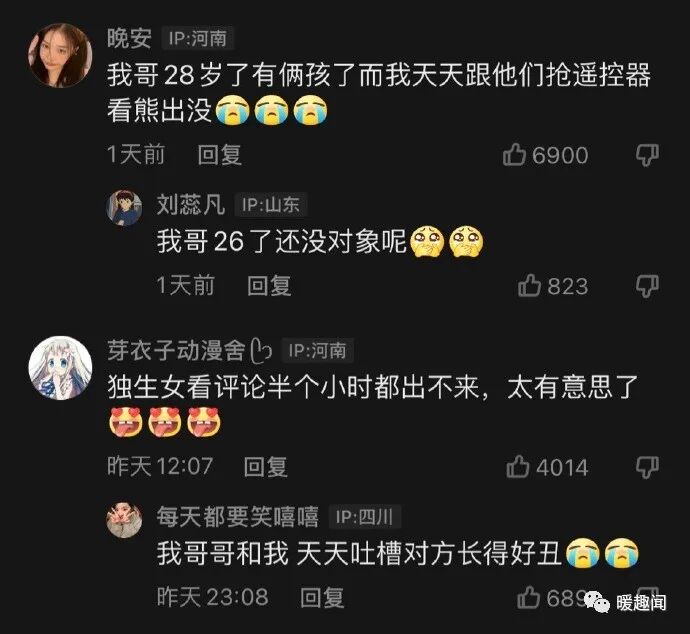Dislike the comment with 6900 likes

(647, 155)
